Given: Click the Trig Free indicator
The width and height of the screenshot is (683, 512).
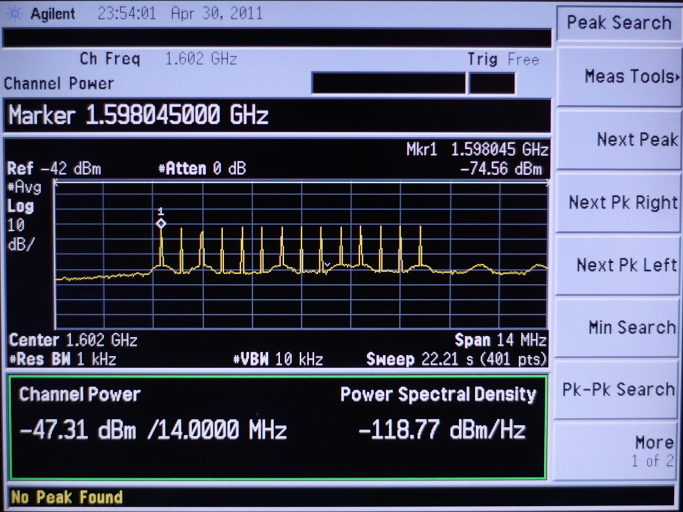Looking at the screenshot, I should point(503,60).
